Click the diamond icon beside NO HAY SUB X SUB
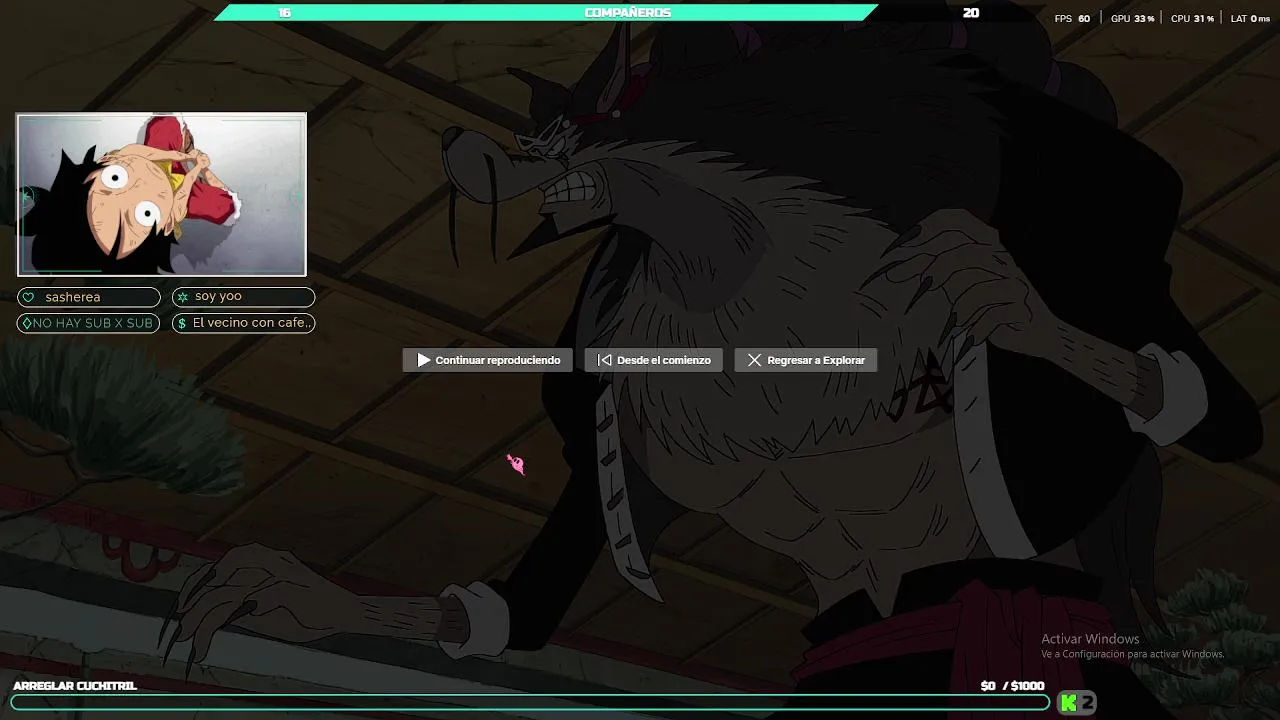The image size is (1280, 720). (x=26, y=323)
